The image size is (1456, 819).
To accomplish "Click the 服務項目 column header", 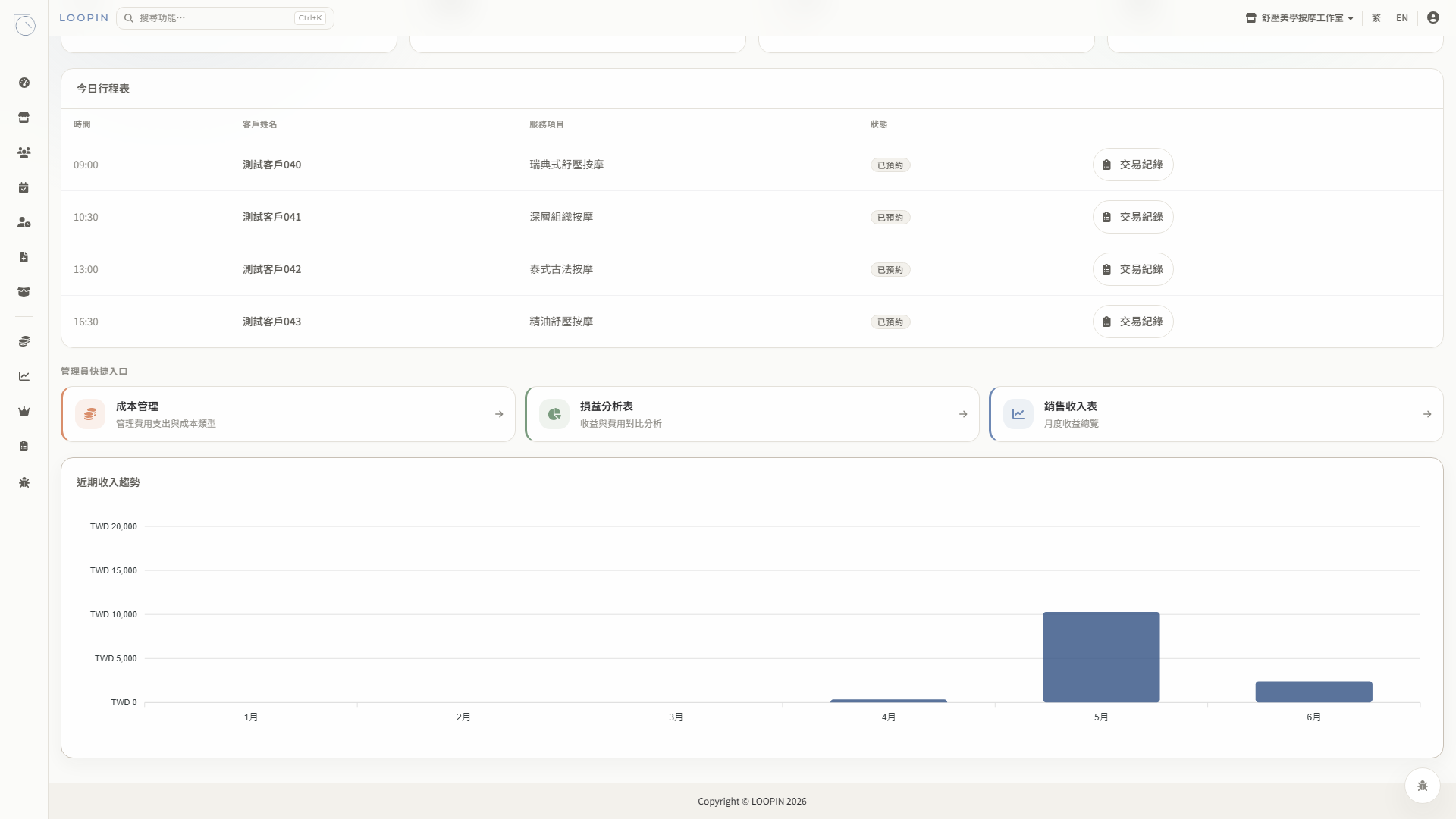I will pyautogui.click(x=546, y=124).
